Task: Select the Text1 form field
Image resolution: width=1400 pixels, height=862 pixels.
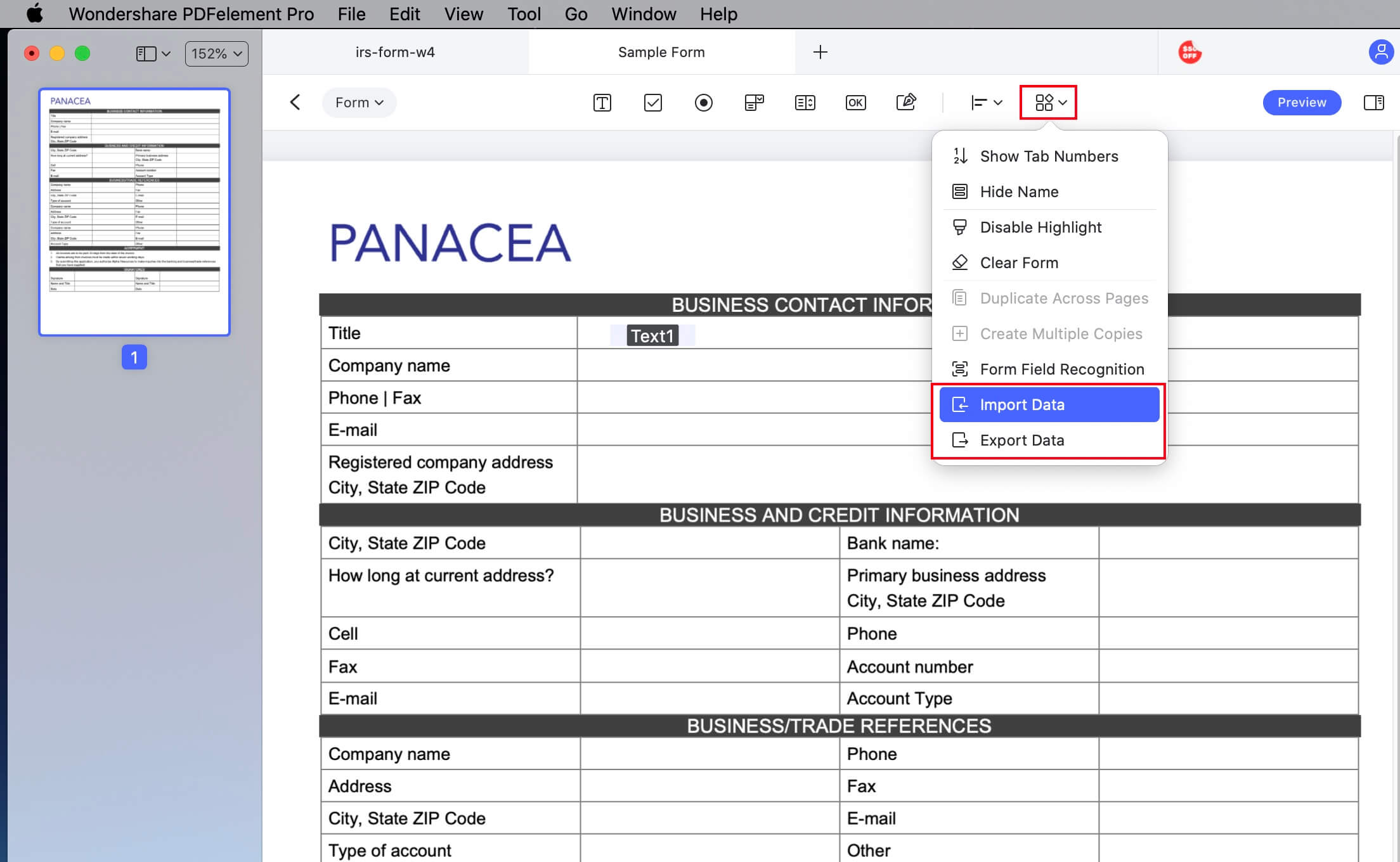Action: coord(652,335)
